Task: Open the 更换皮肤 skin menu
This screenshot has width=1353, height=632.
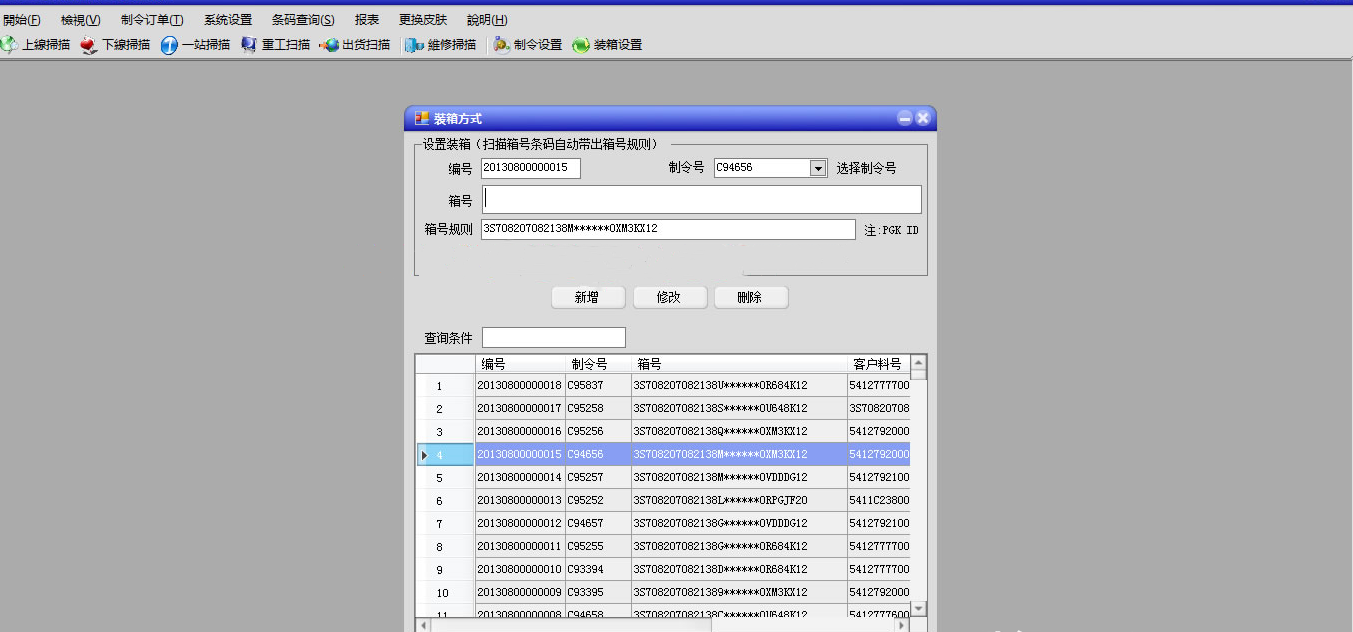Action: (x=422, y=20)
